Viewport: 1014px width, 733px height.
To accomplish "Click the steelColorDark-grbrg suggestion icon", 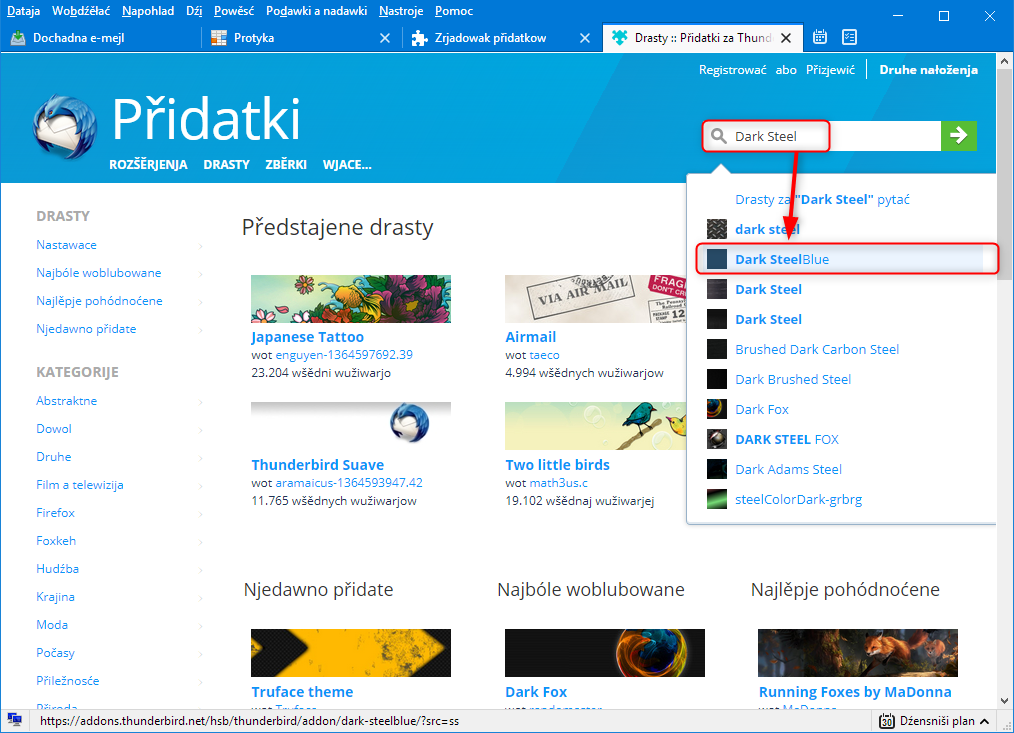I will point(717,499).
